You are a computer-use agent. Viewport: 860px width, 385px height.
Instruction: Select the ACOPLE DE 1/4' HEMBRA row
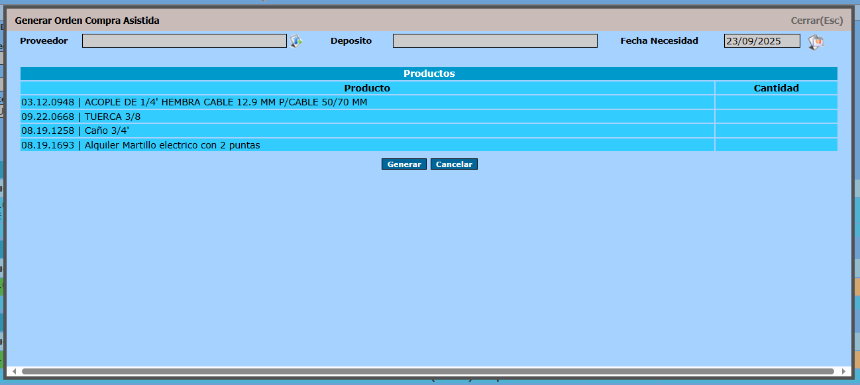[x=367, y=102]
